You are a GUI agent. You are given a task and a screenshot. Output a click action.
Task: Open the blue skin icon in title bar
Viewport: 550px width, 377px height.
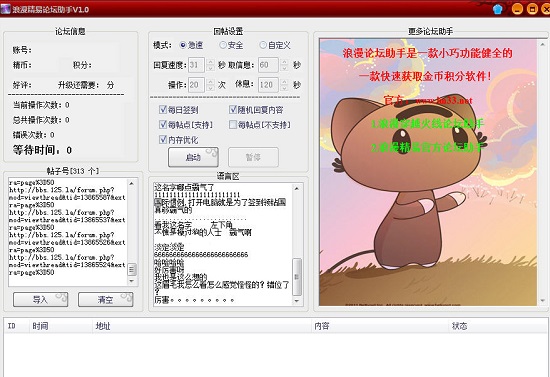[x=497, y=9]
